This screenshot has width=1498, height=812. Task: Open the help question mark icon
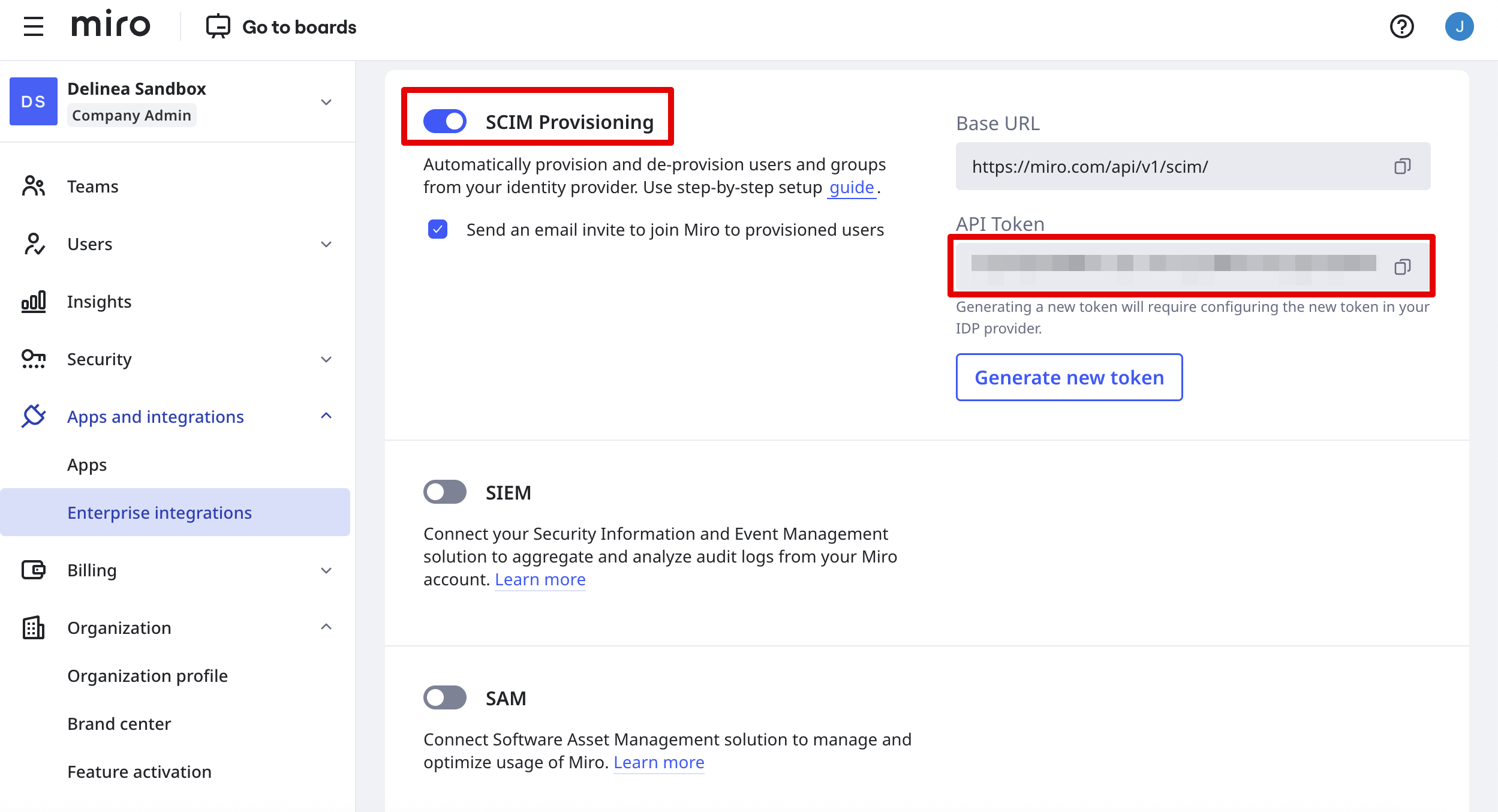(x=1401, y=26)
